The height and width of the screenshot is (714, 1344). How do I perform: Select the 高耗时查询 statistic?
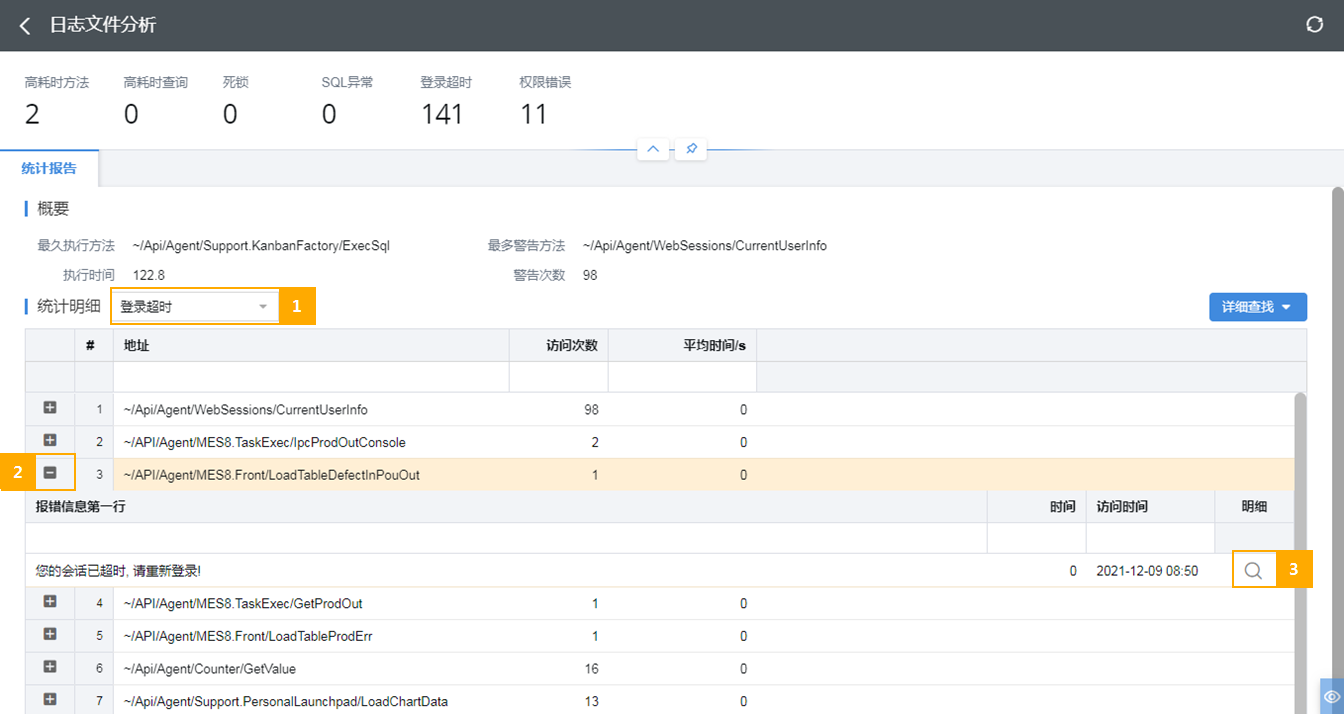156,101
